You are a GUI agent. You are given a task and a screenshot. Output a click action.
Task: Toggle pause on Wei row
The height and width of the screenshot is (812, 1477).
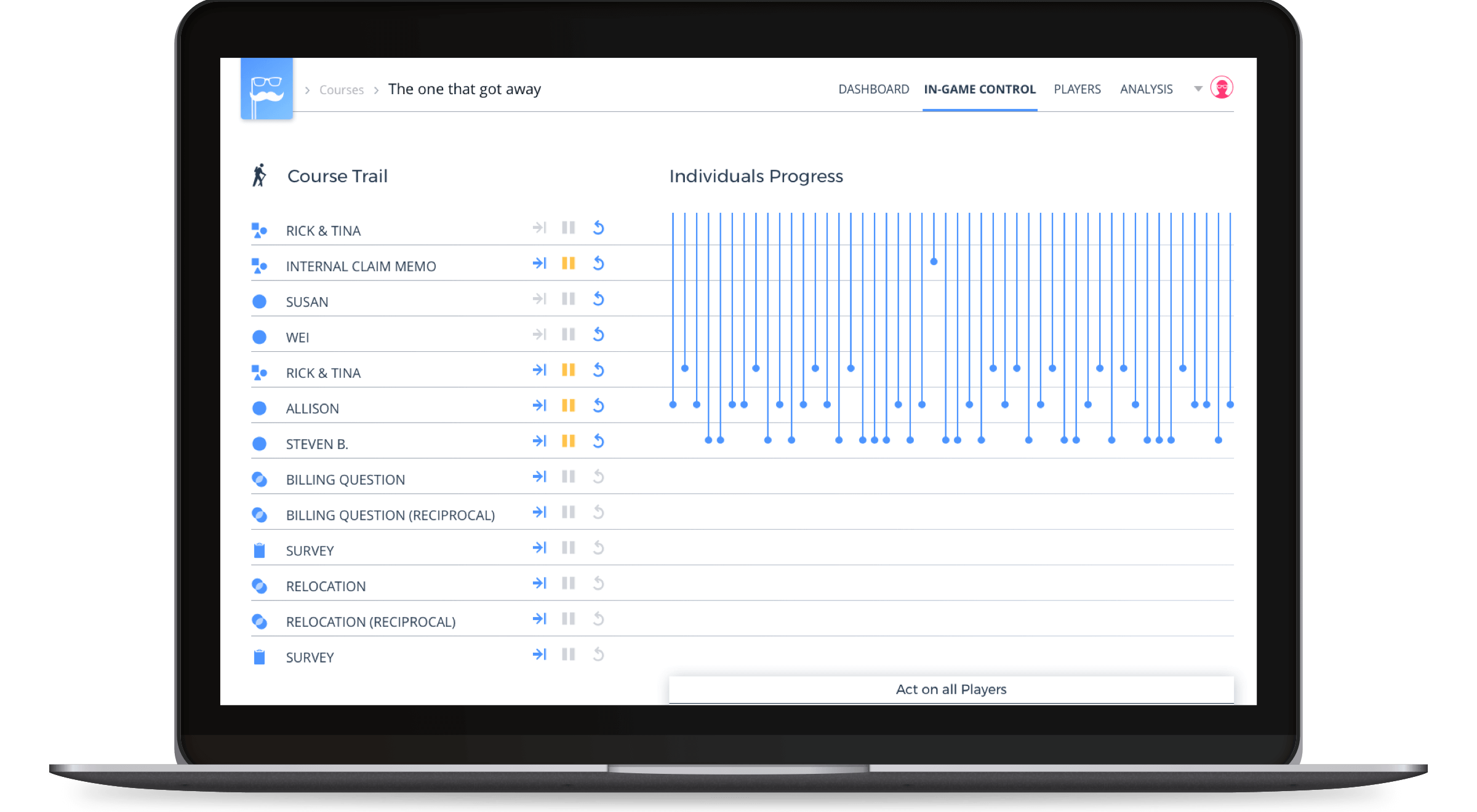pos(568,335)
